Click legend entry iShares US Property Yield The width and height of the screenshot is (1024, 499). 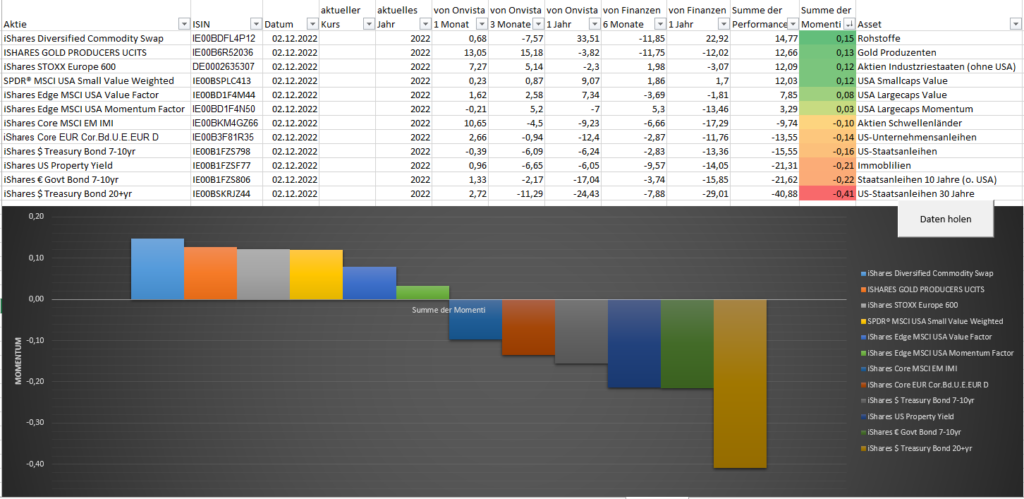click(x=908, y=416)
